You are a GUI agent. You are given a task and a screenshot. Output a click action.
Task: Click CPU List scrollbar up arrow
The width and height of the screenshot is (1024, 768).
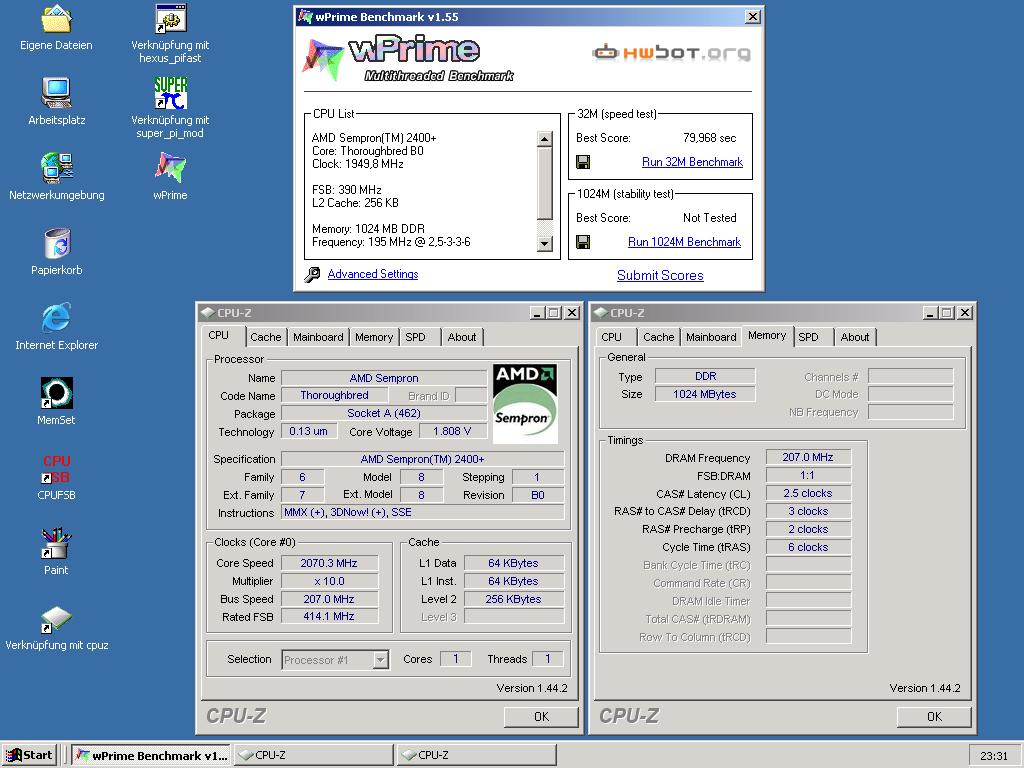click(x=545, y=138)
